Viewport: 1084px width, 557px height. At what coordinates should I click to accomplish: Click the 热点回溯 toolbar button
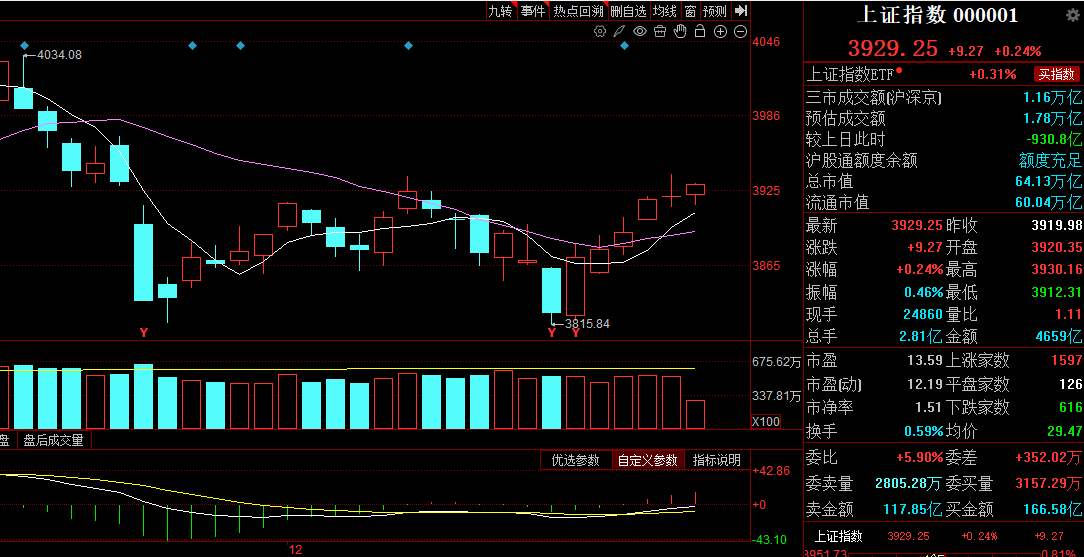pos(578,11)
